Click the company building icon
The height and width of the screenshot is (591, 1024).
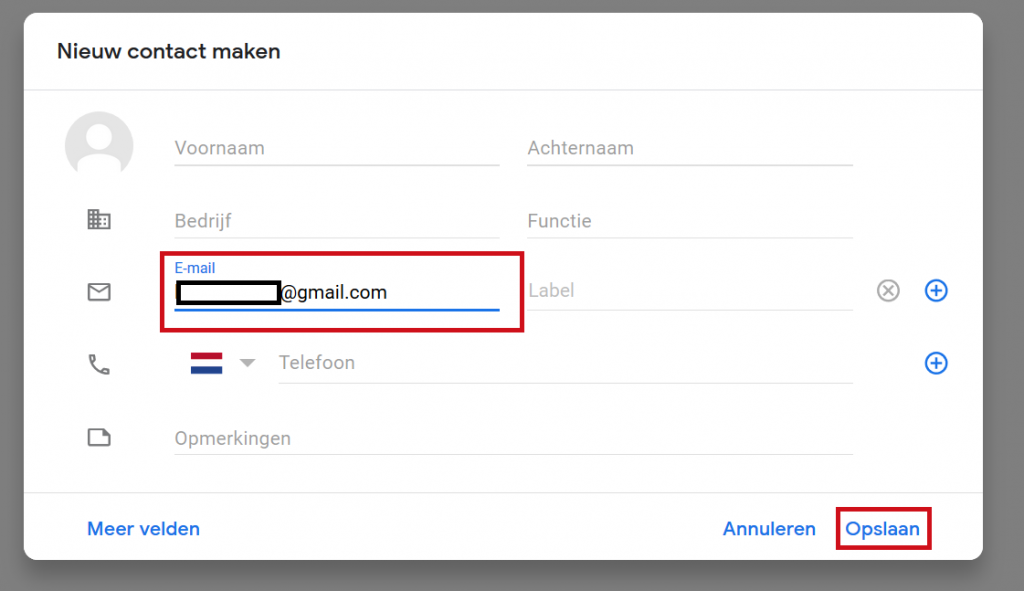point(99,220)
